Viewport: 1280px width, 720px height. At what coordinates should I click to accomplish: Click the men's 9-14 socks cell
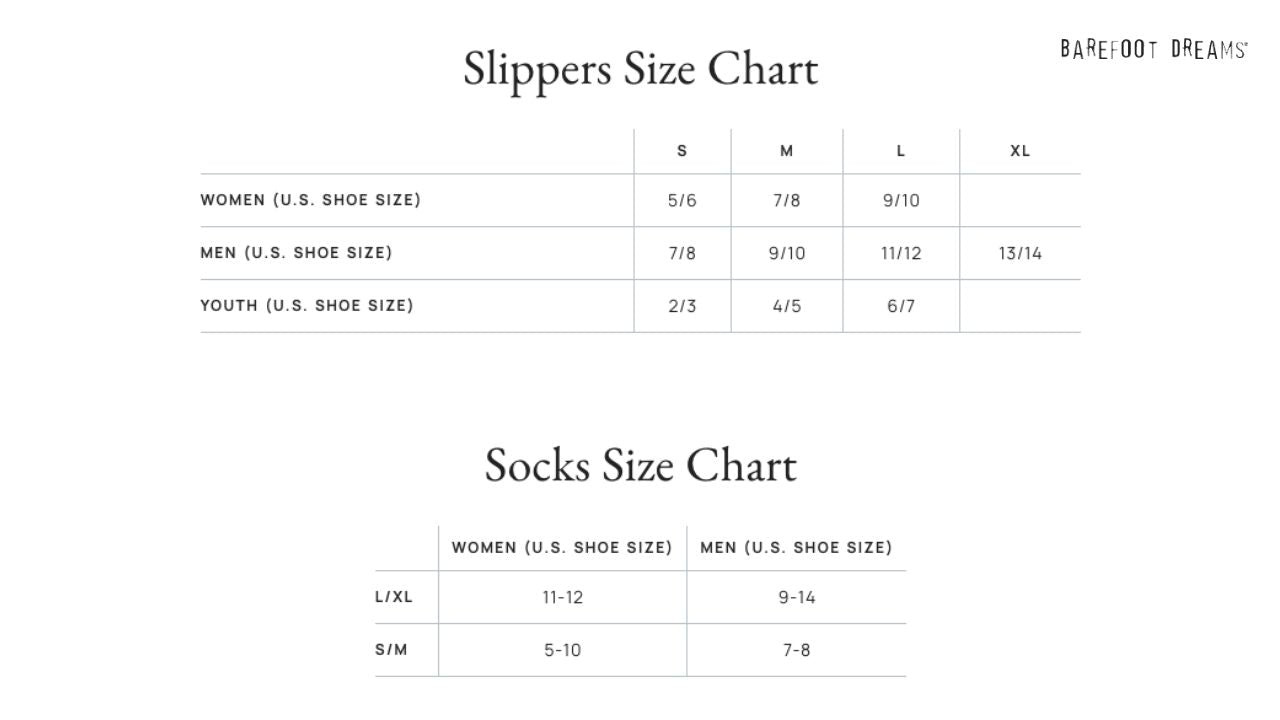pos(796,597)
